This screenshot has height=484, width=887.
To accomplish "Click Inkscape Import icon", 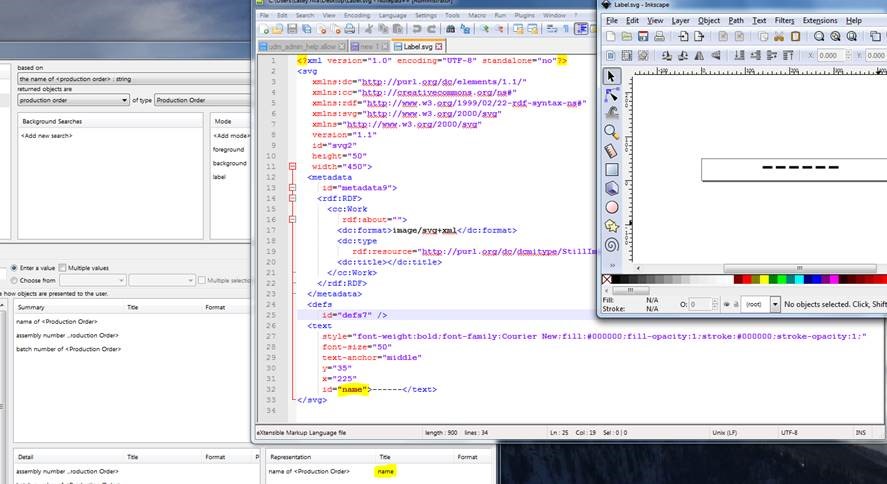I will point(683,37).
